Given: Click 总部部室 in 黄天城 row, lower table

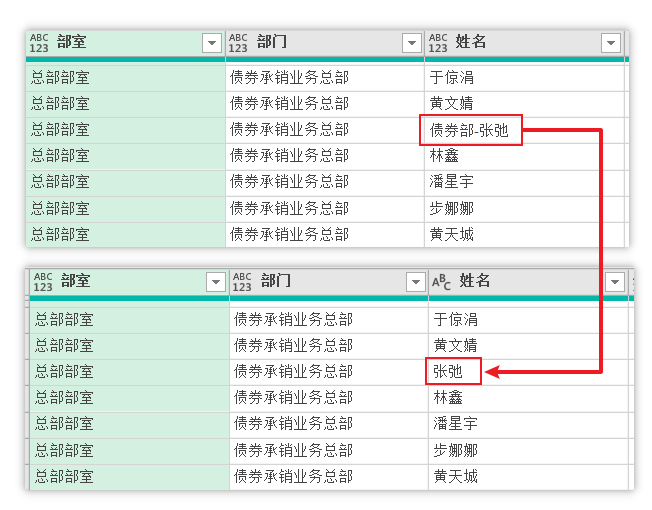Looking at the screenshot, I should (x=64, y=477).
